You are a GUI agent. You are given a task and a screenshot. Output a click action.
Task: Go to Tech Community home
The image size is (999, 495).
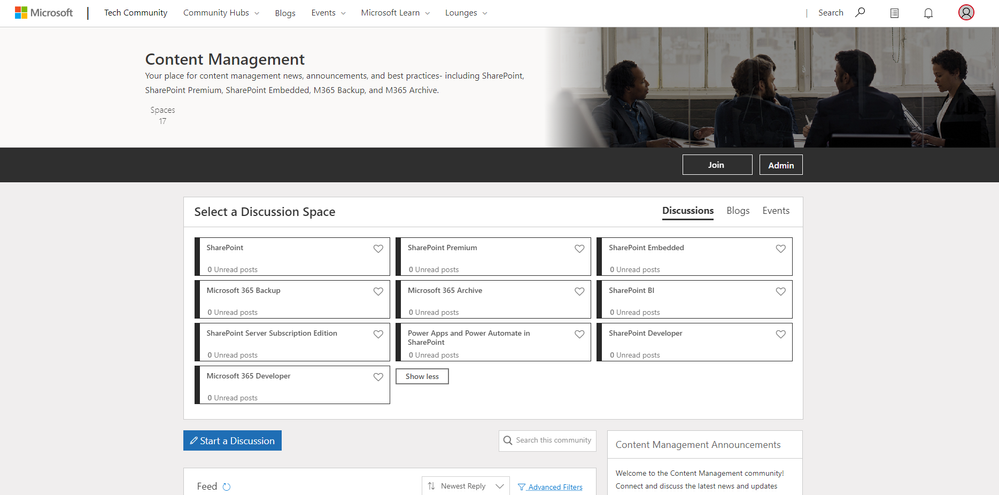136,13
